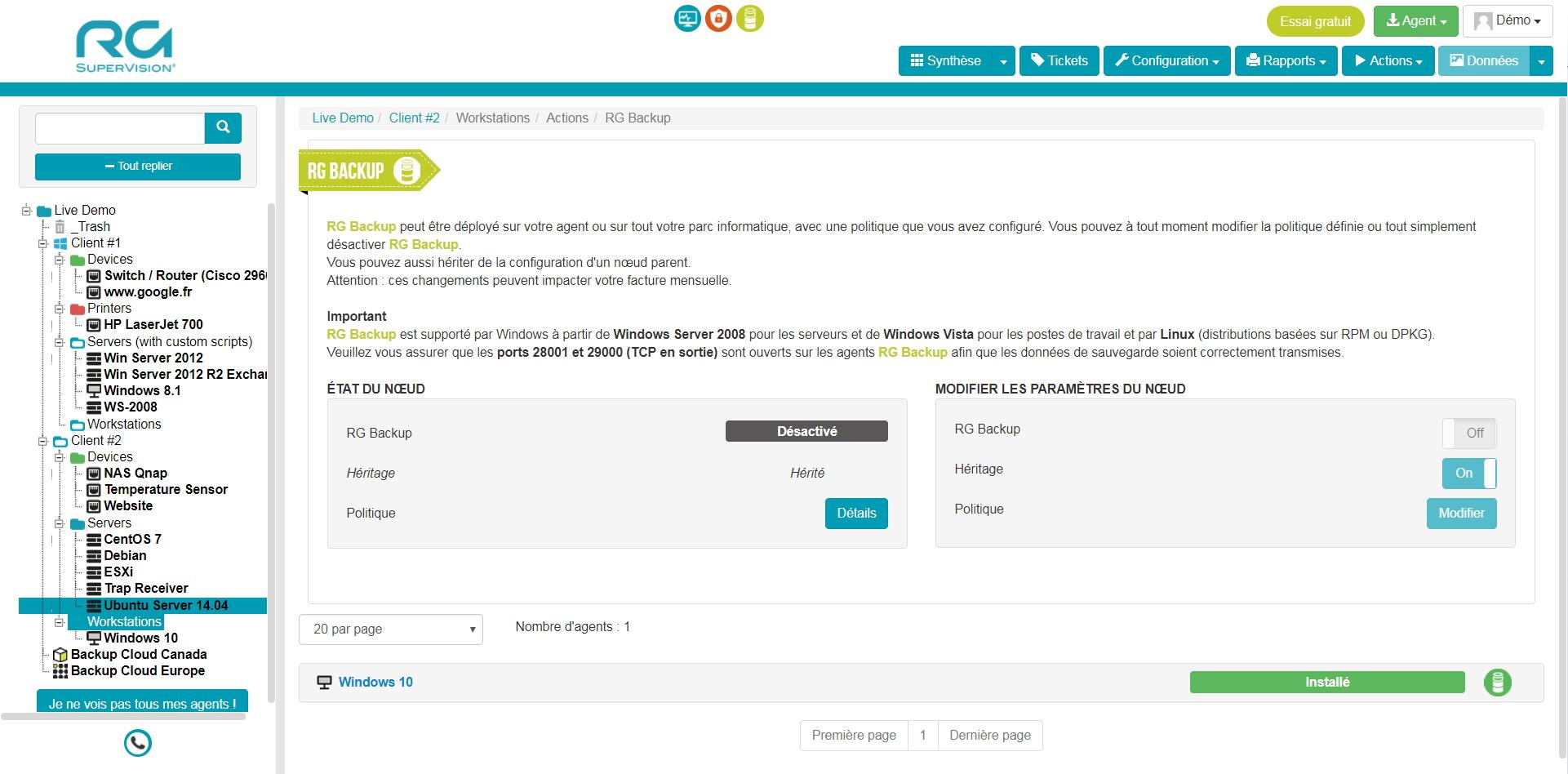Go to Dernière page in pagination

(990, 736)
